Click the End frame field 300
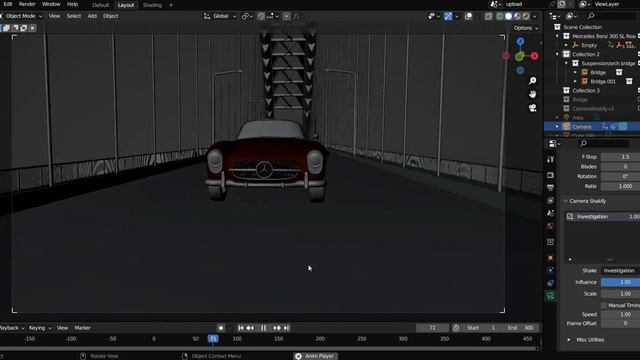 522,328
